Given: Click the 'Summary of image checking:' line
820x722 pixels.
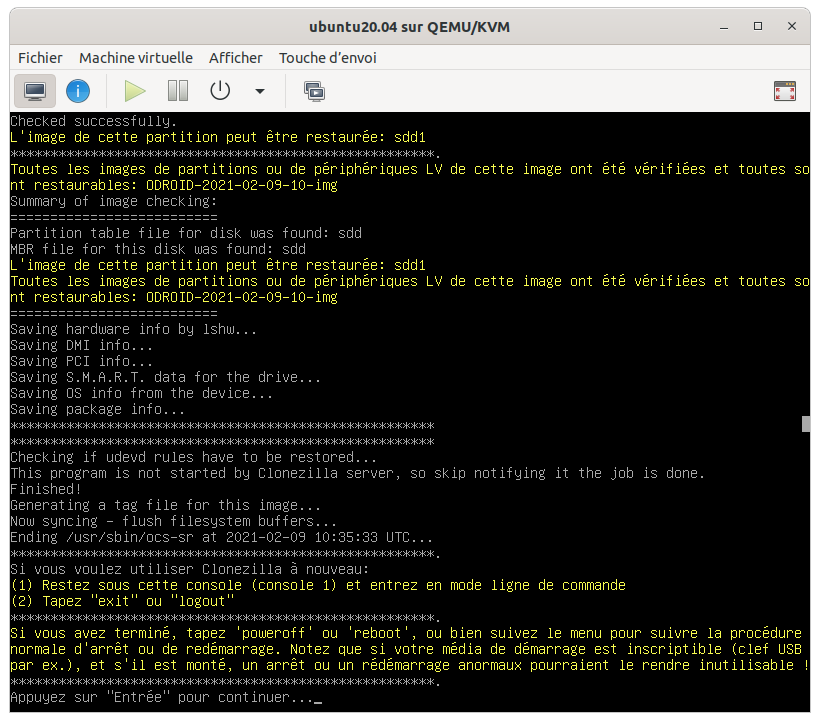Looking at the screenshot, I should pos(113,201).
